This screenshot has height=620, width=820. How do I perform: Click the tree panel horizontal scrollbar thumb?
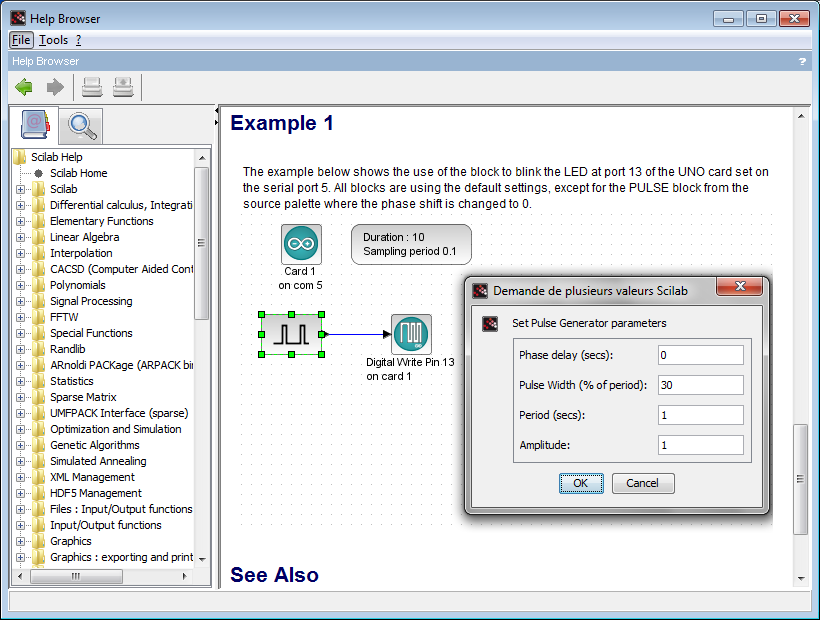tap(76, 576)
